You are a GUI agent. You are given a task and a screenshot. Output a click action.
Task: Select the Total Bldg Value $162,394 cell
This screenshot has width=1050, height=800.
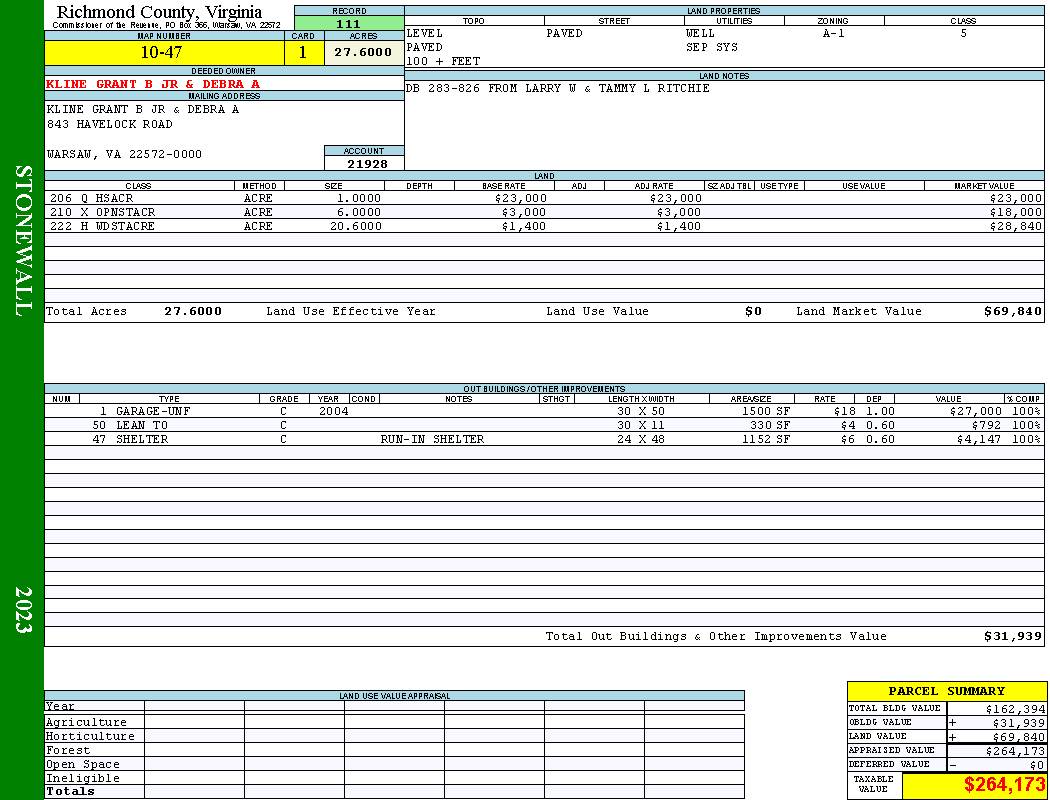tap(996, 708)
